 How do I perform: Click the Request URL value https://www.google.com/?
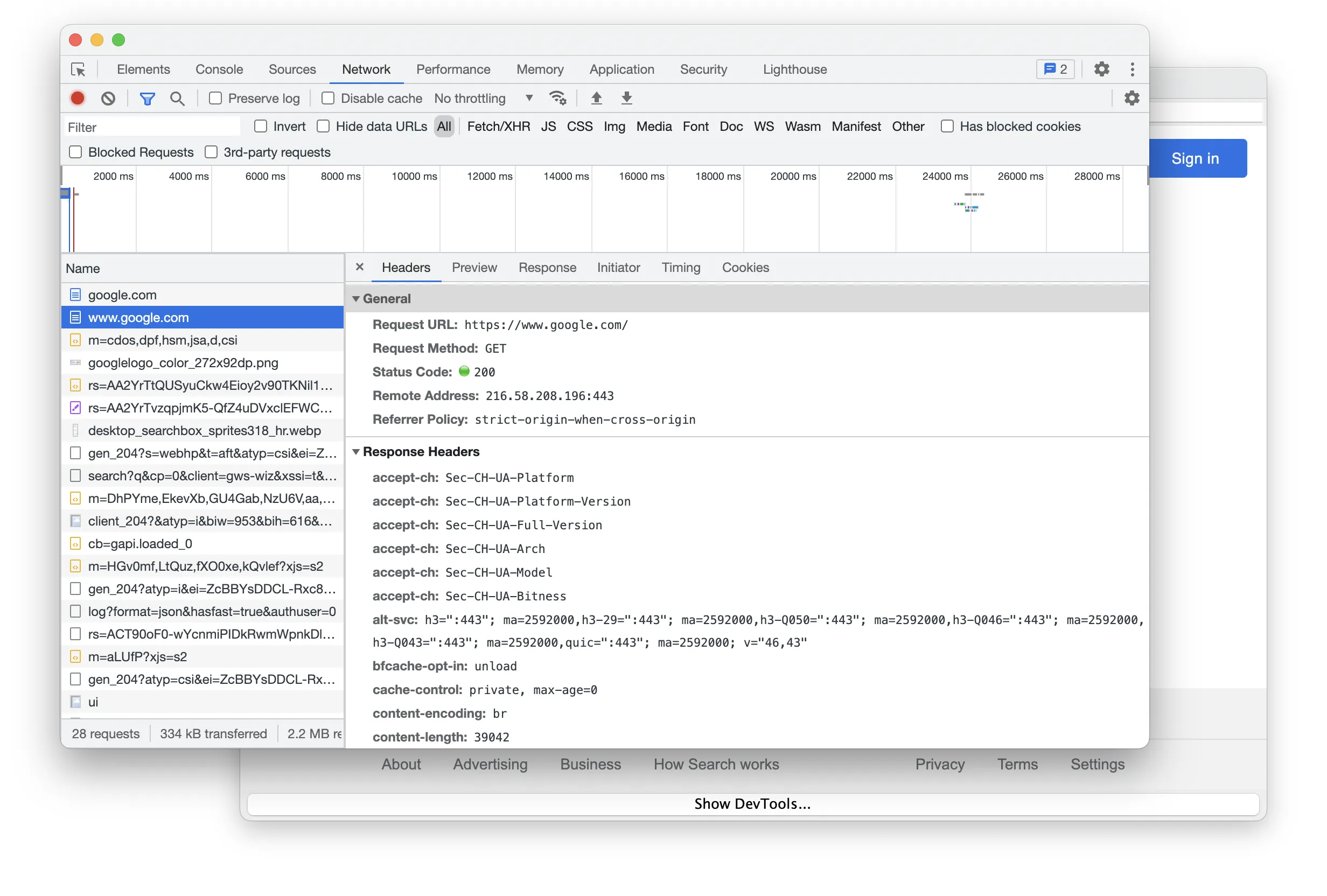[546, 325]
